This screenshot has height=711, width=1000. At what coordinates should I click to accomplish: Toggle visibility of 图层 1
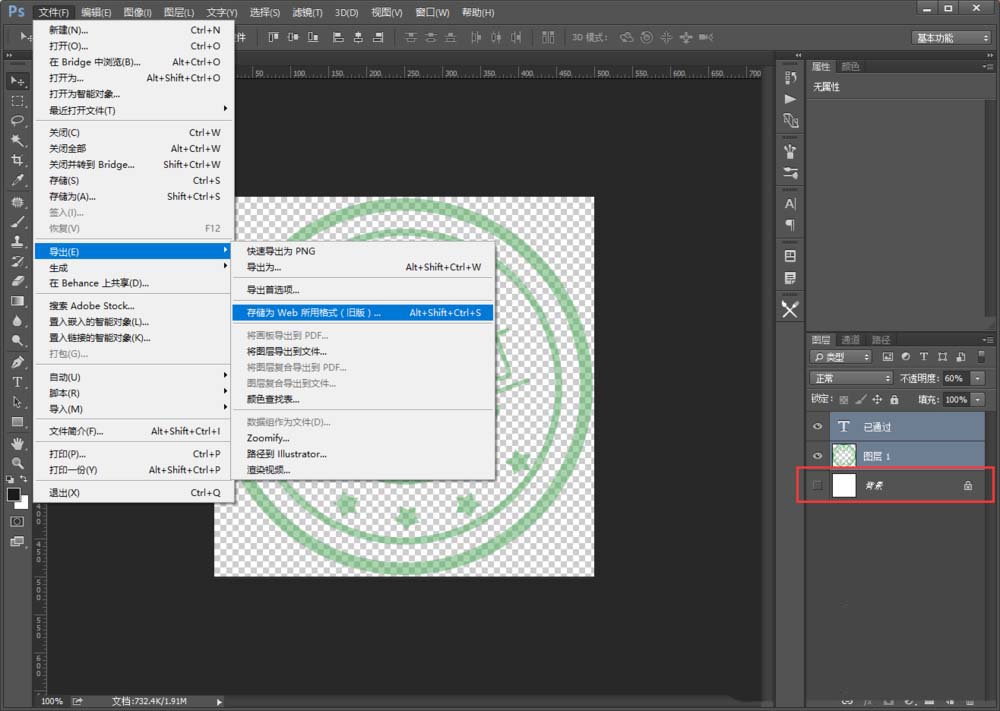coord(817,456)
